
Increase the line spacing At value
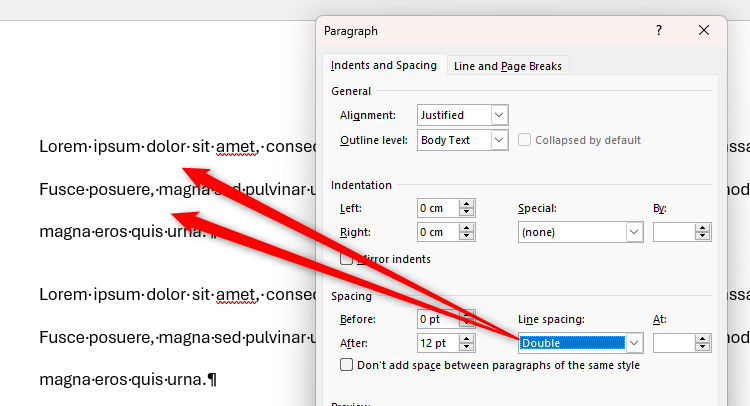[702, 339]
